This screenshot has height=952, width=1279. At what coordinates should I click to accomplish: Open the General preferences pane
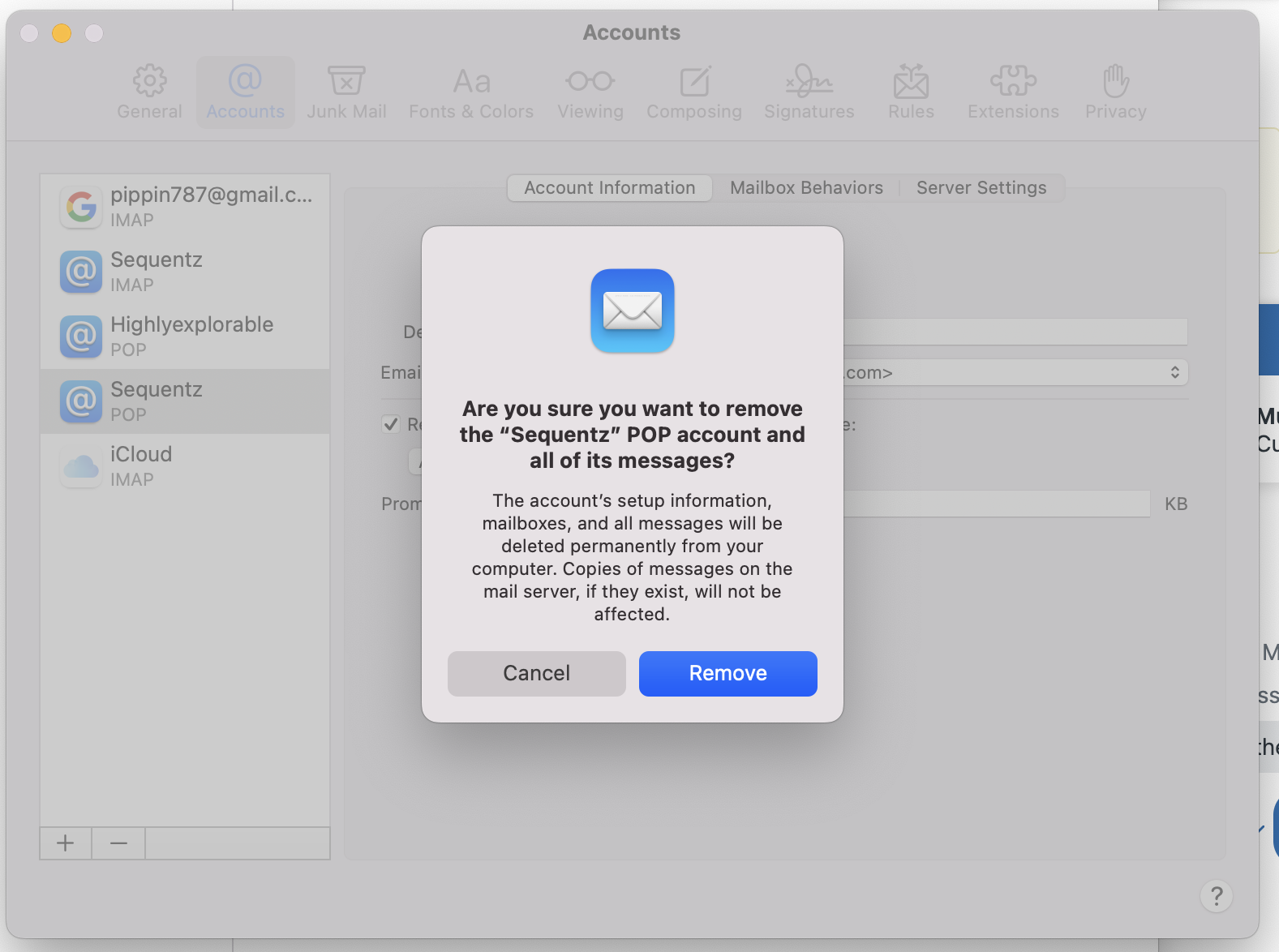pyautogui.click(x=149, y=92)
